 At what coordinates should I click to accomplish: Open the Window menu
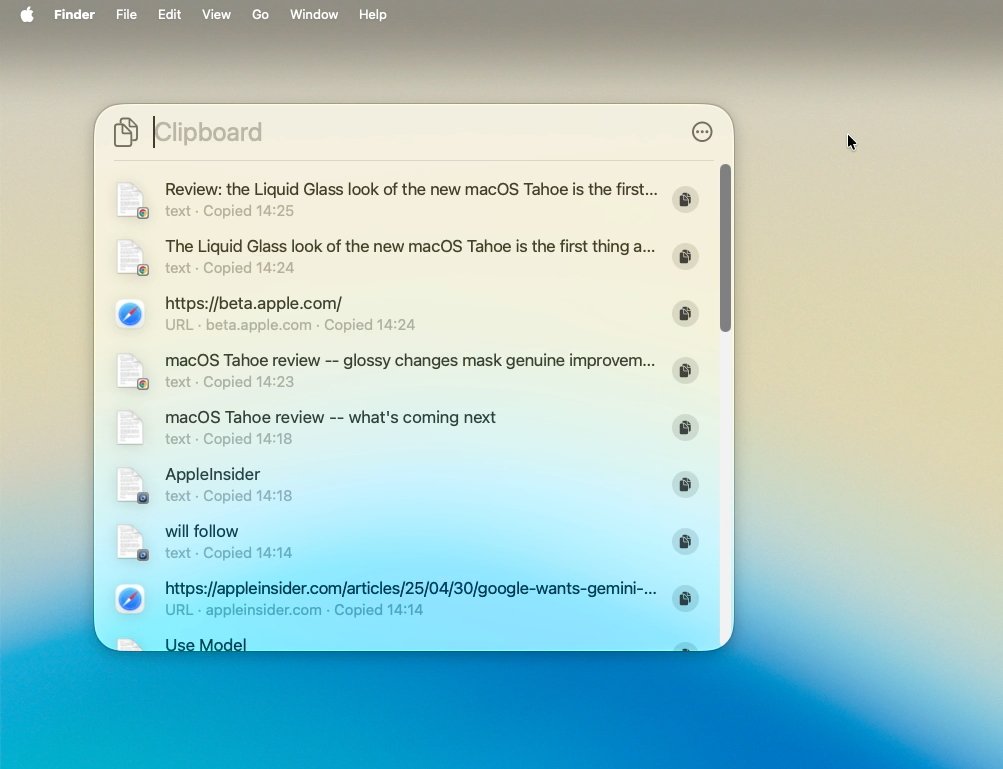coord(314,15)
